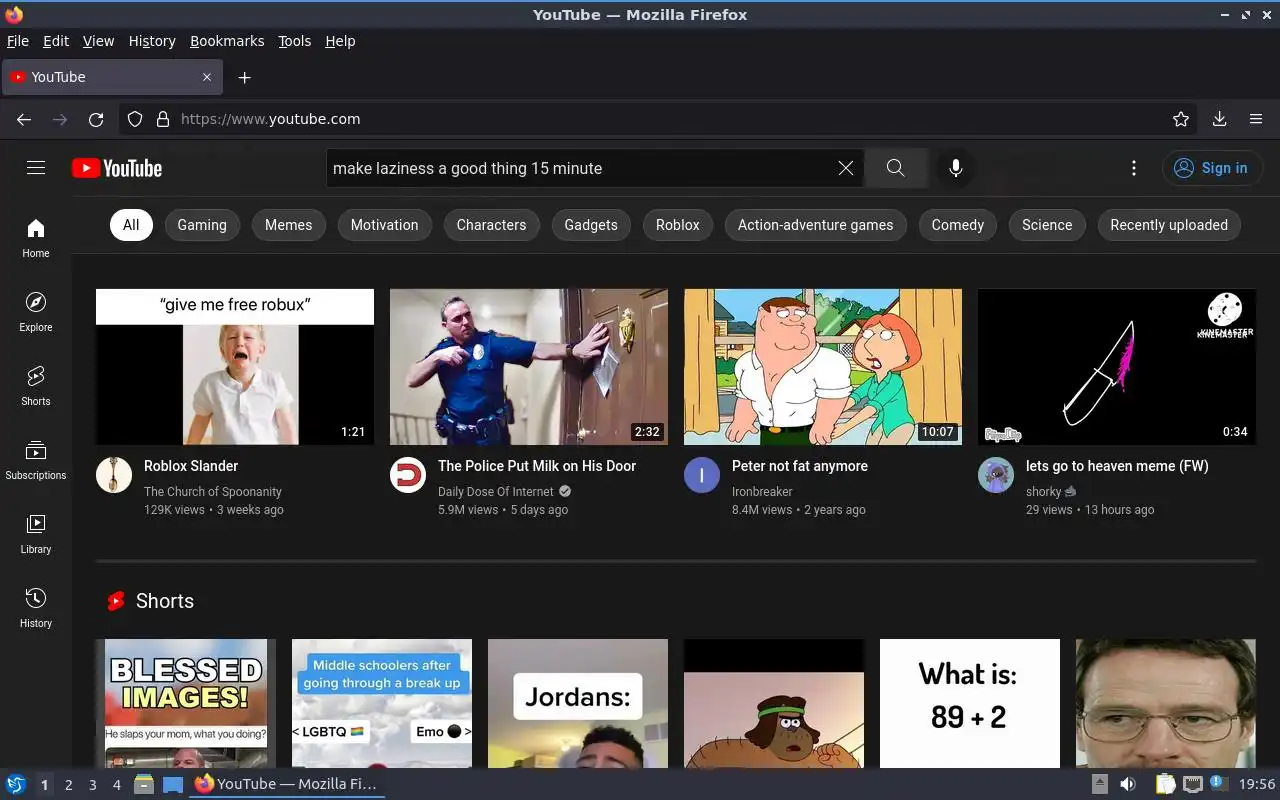Open Firefox downloads panel

click(1219, 119)
